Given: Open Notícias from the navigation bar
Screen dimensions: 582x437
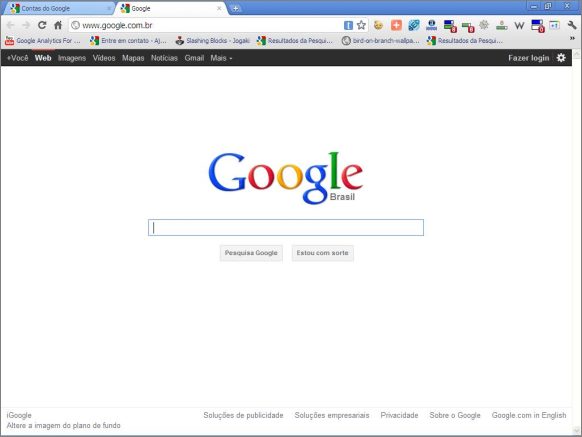Looking at the screenshot, I should (x=164, y=58).
